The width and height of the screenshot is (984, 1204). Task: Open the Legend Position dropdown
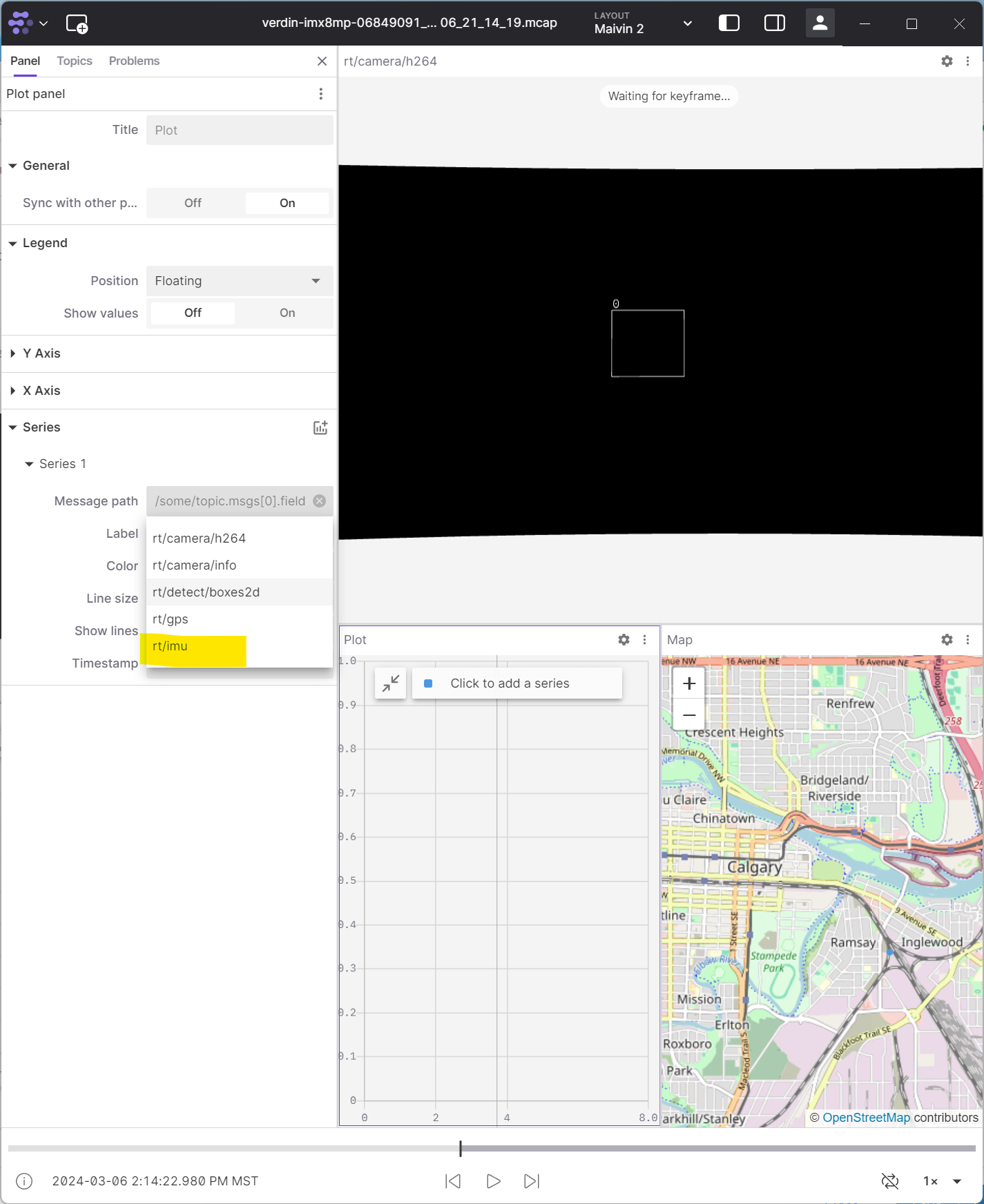coord(240,281)
